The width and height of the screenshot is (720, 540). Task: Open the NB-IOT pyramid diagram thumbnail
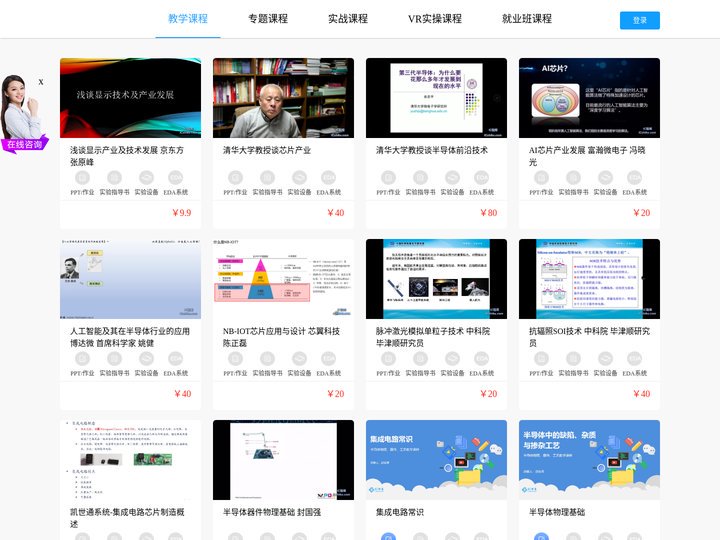click(x=283, y=279)
